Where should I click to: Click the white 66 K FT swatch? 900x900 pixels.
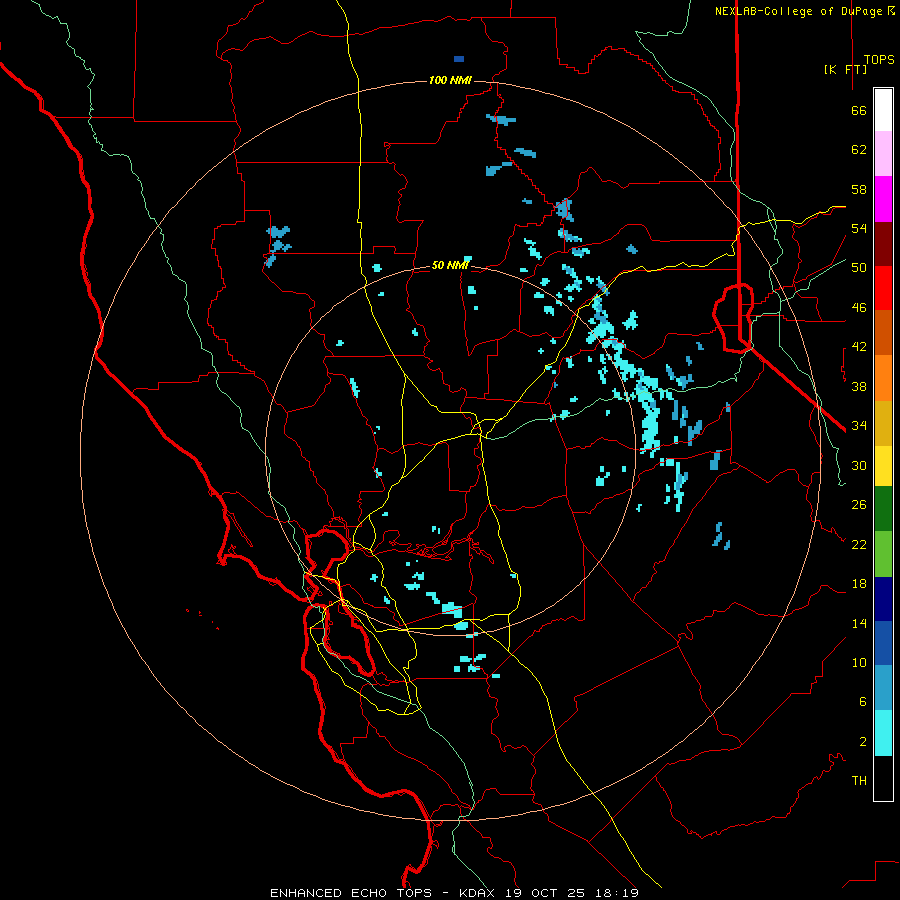[x=883, y=110]
